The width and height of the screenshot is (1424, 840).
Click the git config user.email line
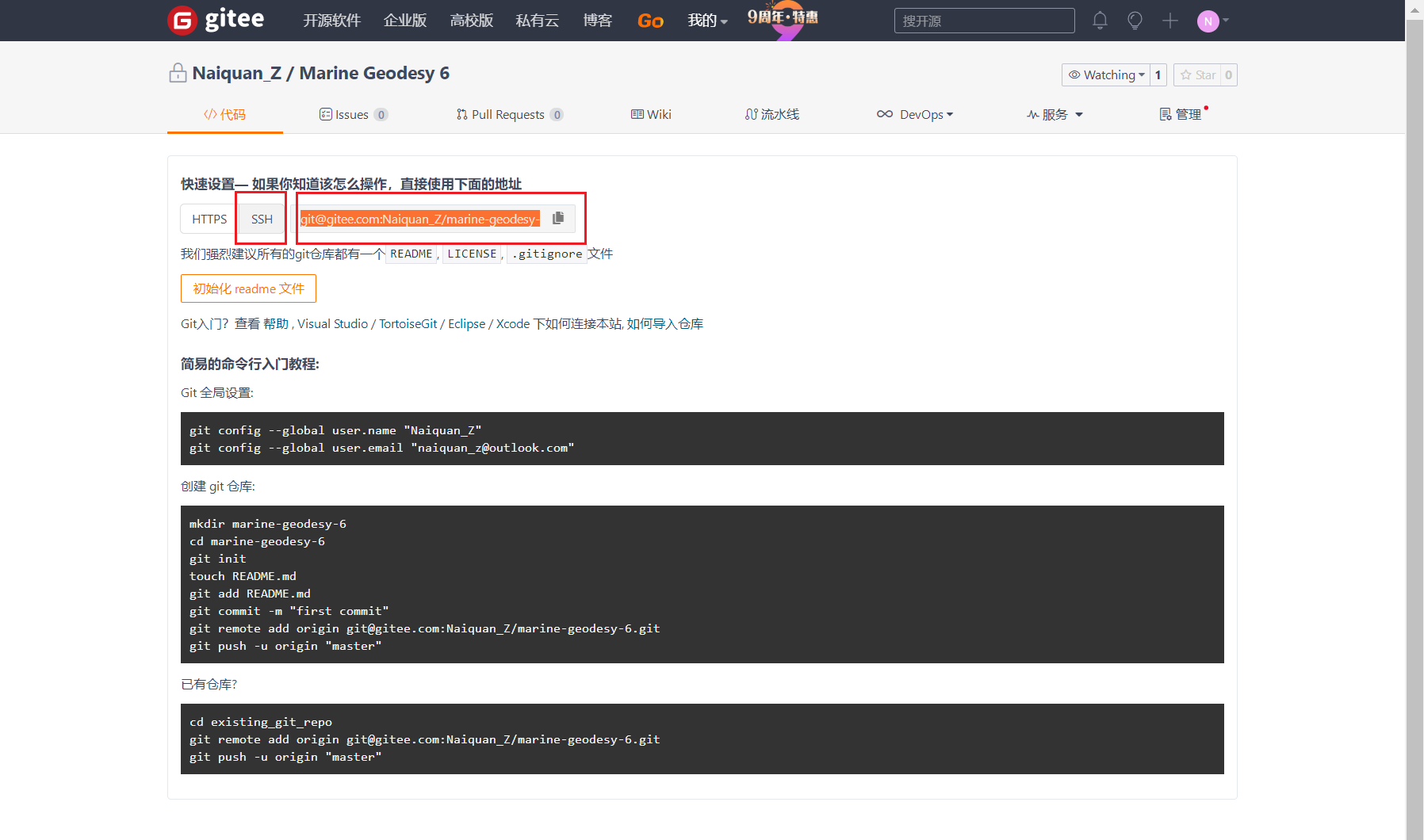pos(381,448)
